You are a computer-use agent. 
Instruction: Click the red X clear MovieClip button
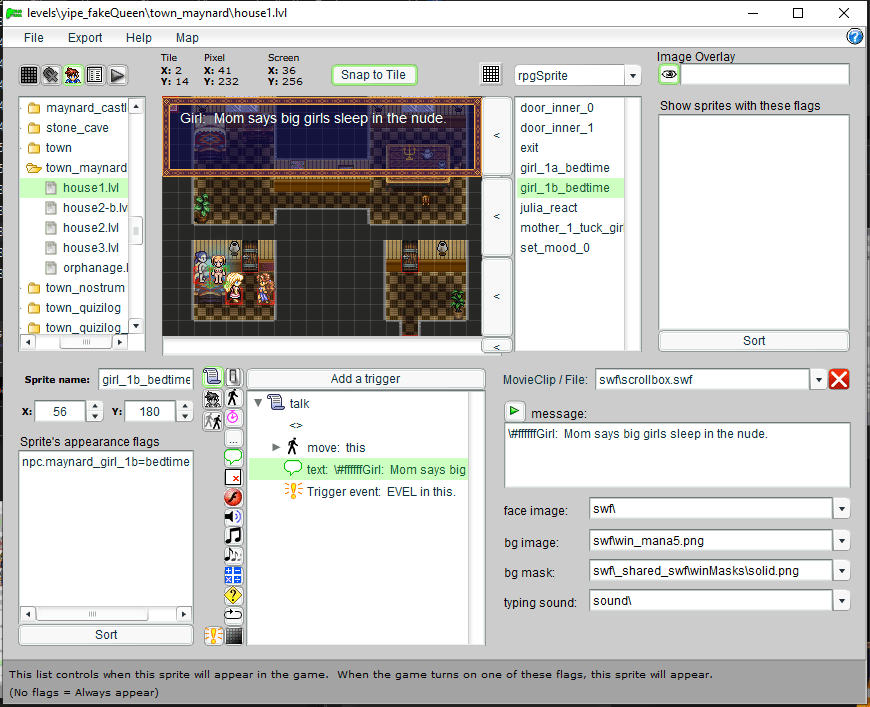click(x=839, y=379)
